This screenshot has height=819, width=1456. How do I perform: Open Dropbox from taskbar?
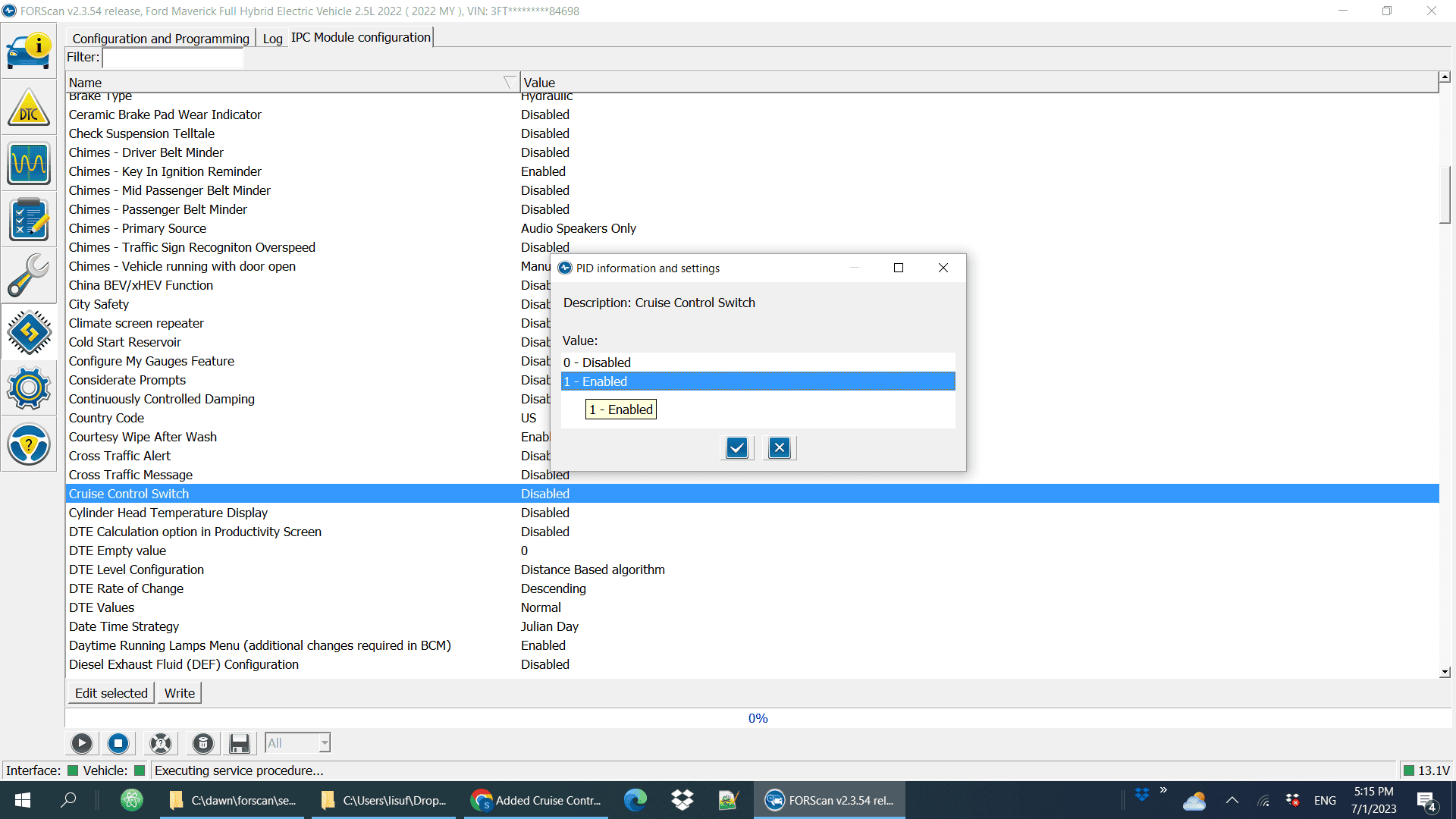(x=682, y=800)
